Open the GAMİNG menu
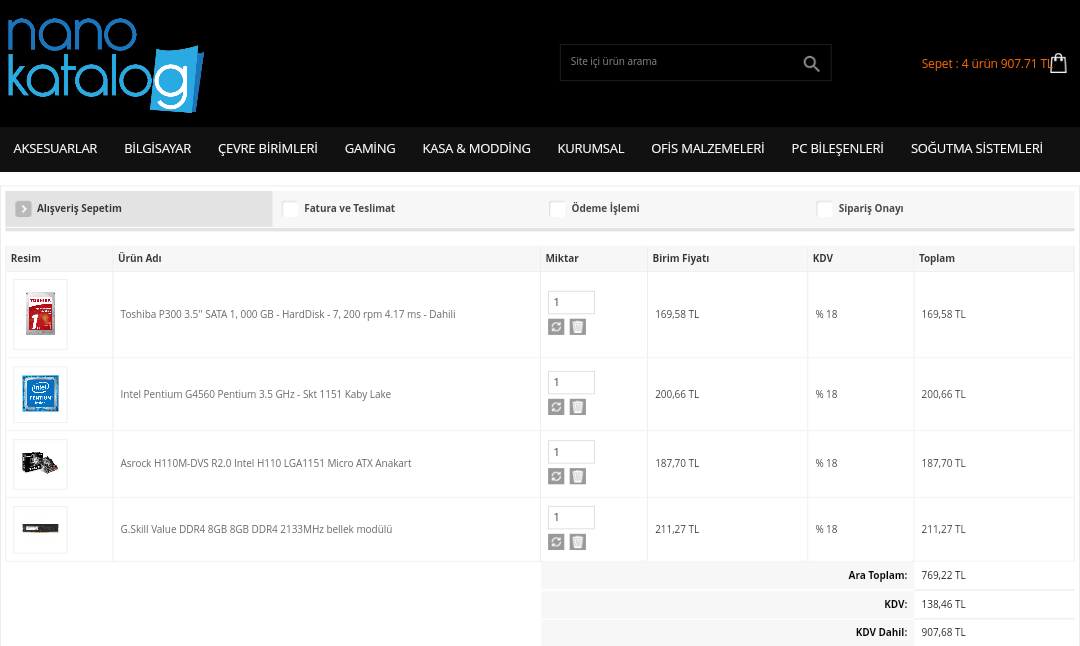This screenshot has height=646, width=1080. [x=370, y=149]
